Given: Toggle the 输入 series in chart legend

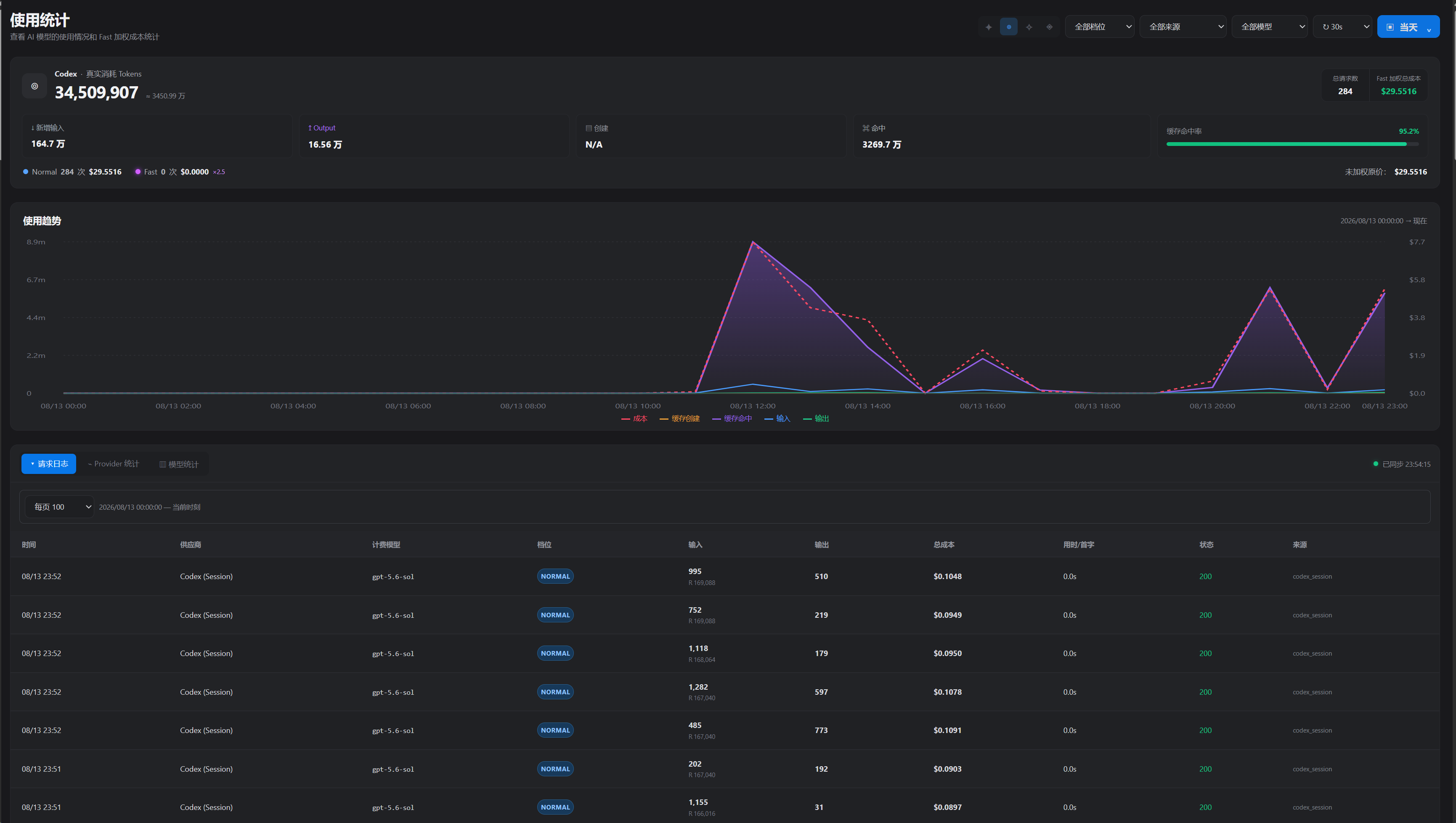Looking at the screenshot, I should (777, 419).
